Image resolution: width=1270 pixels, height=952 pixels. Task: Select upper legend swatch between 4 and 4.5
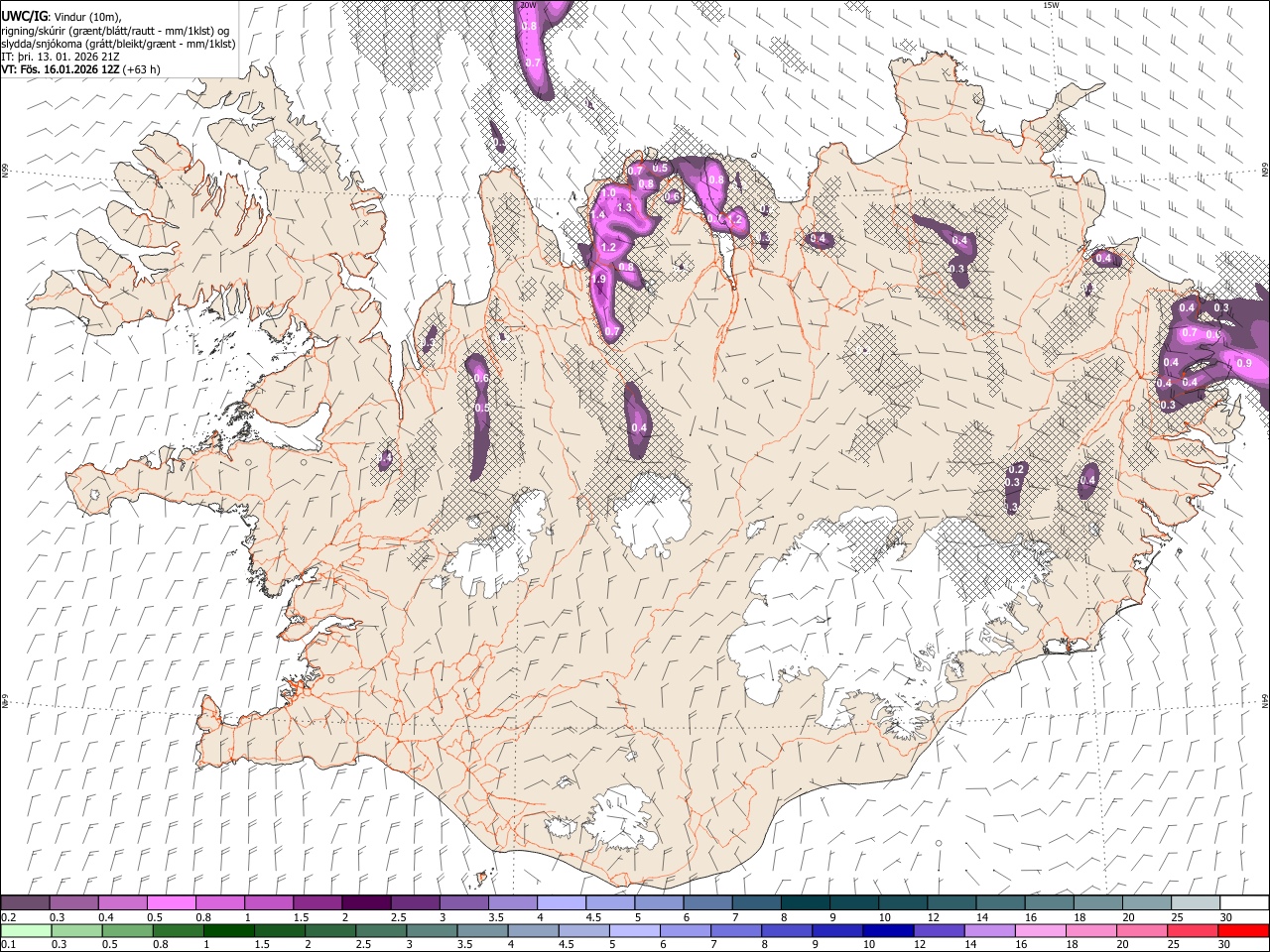(561, 903)
